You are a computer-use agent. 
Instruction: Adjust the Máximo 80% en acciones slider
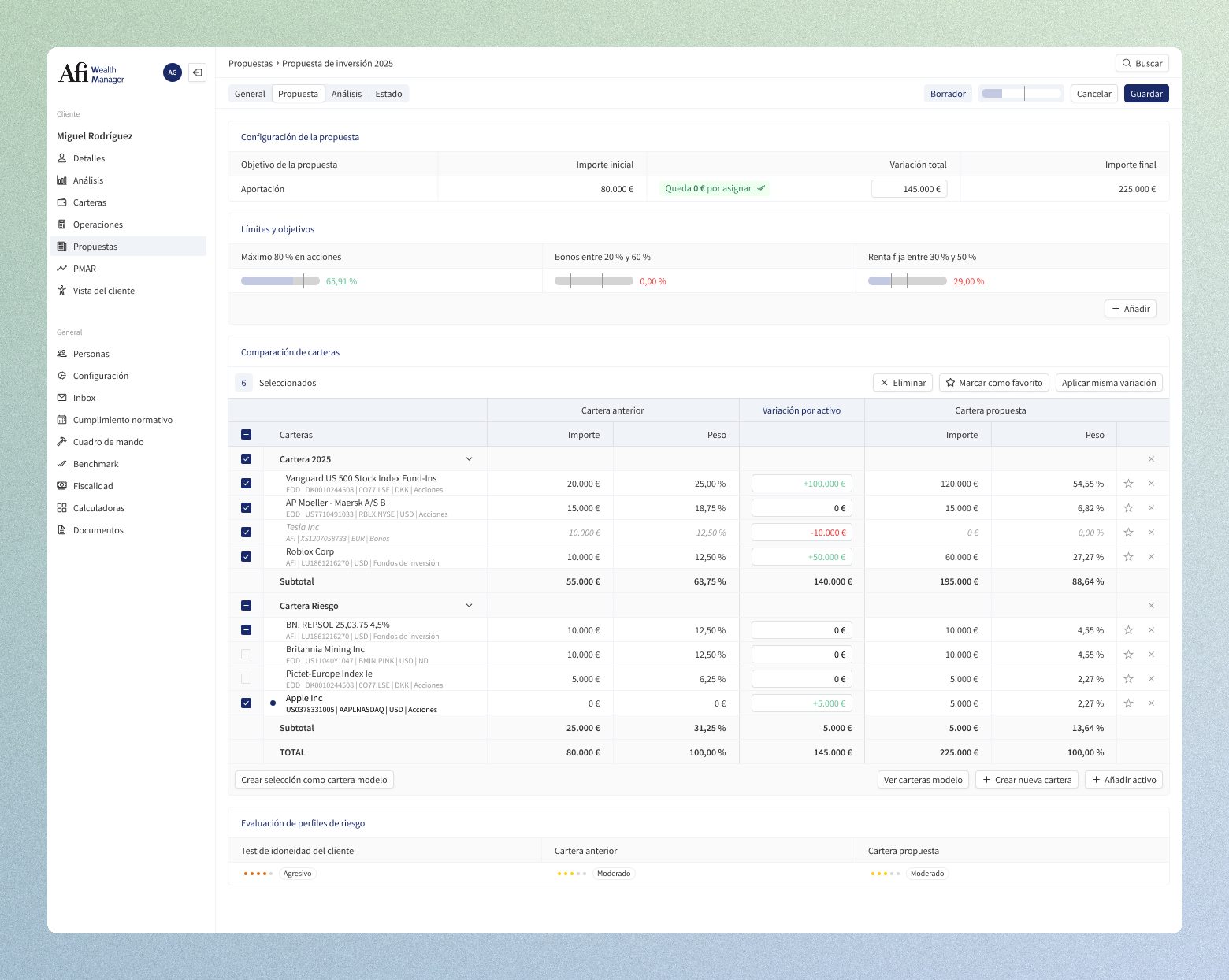tap(280, 280)
